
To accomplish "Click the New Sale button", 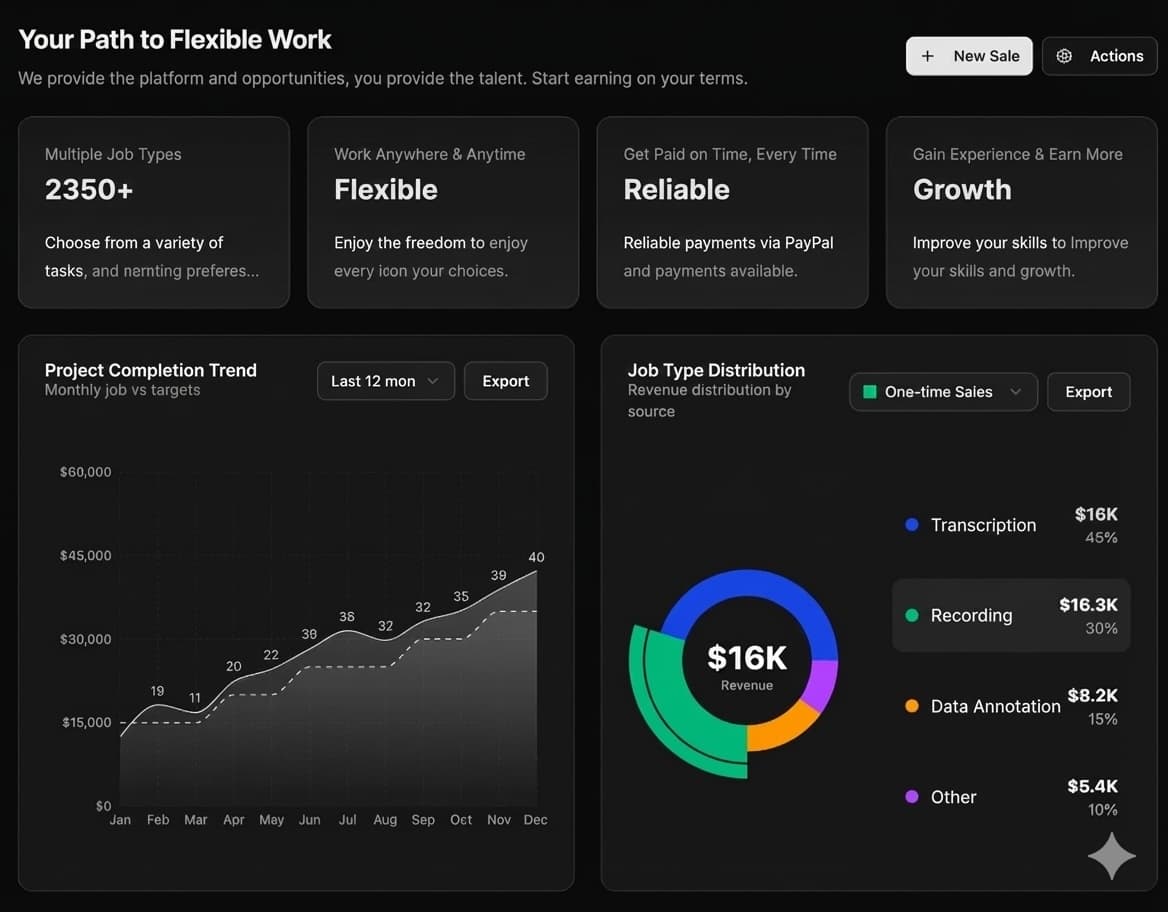I will 968,56.
